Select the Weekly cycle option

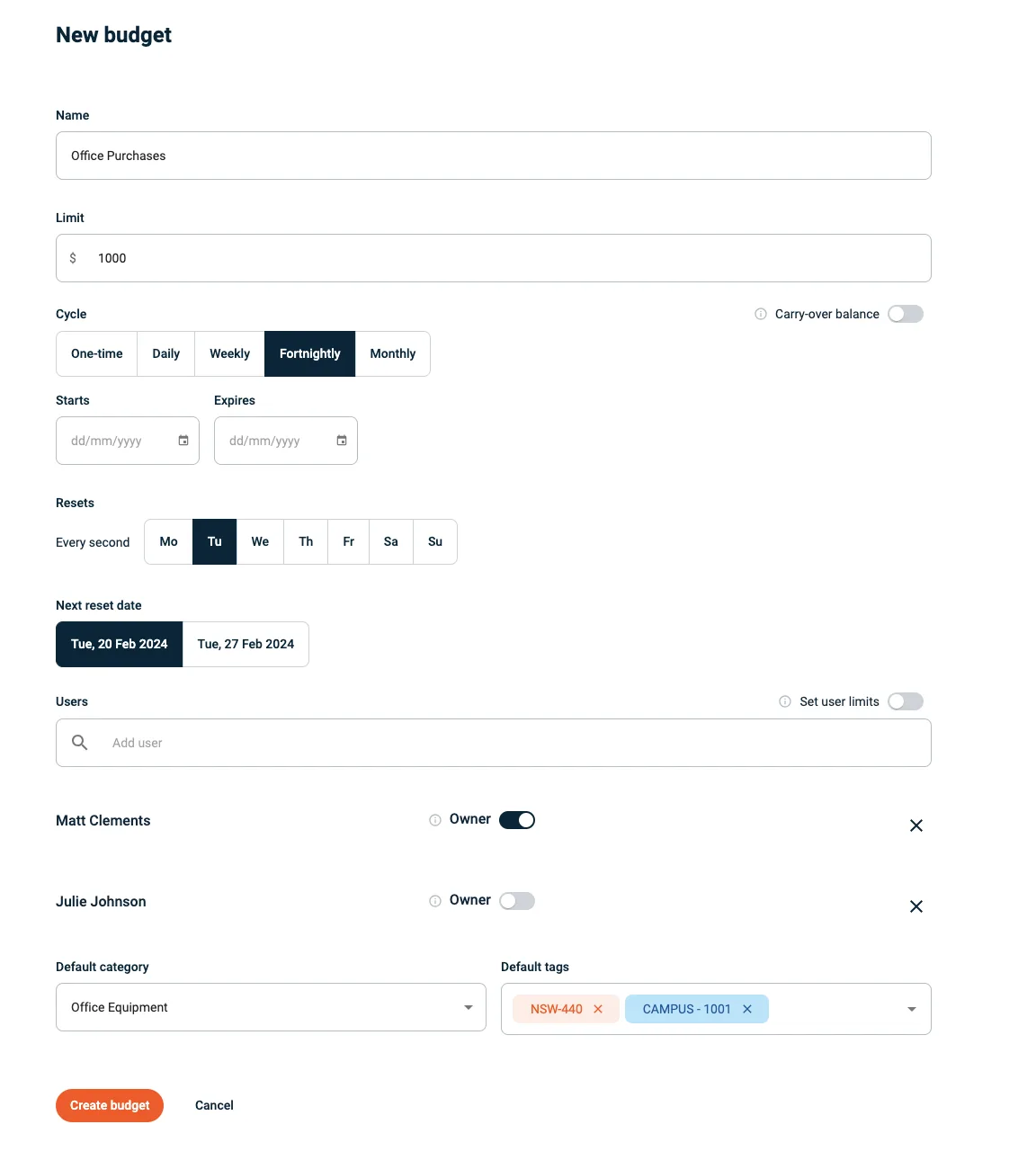click(229, 353)
